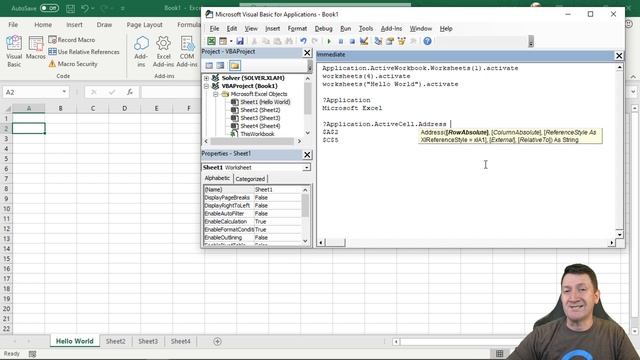Toggle AutoSave switch in Excel title bar
640x360 pixels.
(49, 8)
